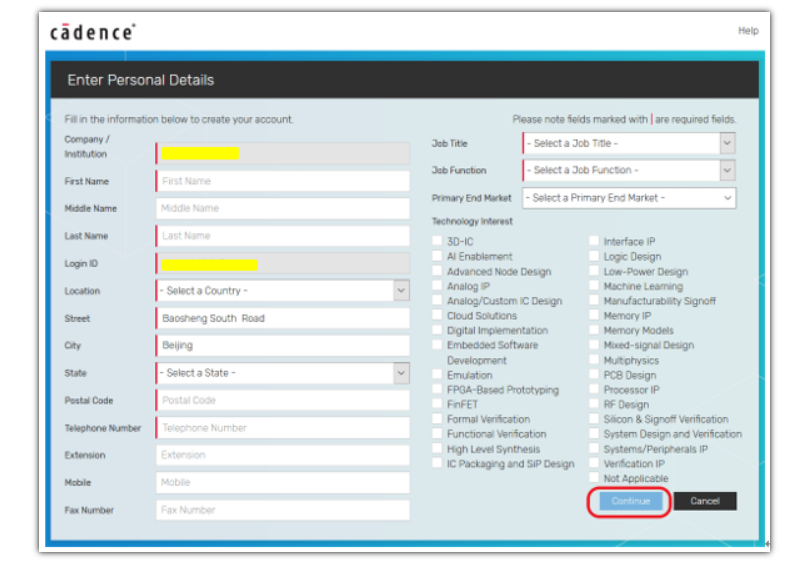The width and height of the screenshot is (812, 563).
Task: Click the Cadence logo
Action: point(92,33)
